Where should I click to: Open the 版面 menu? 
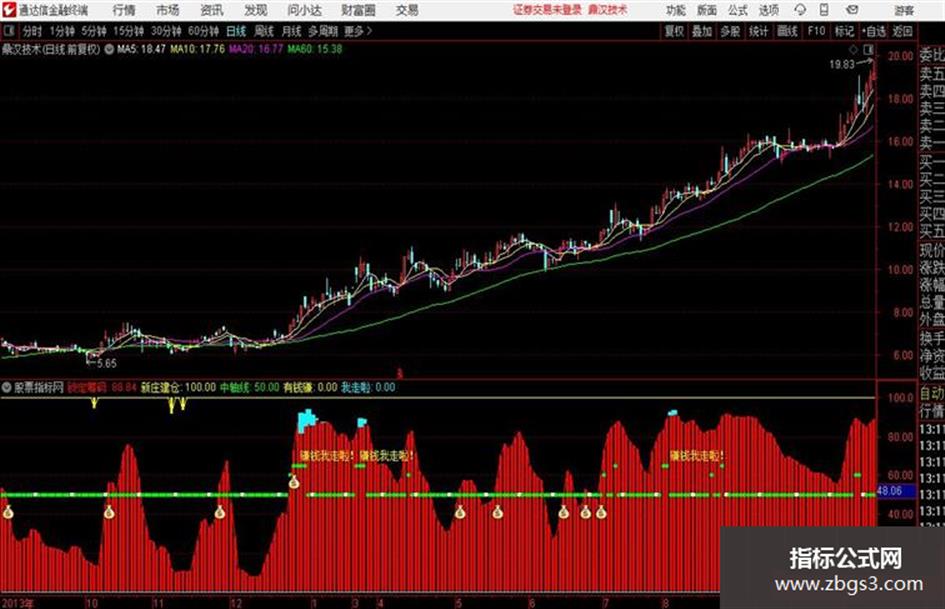(706, 10)
